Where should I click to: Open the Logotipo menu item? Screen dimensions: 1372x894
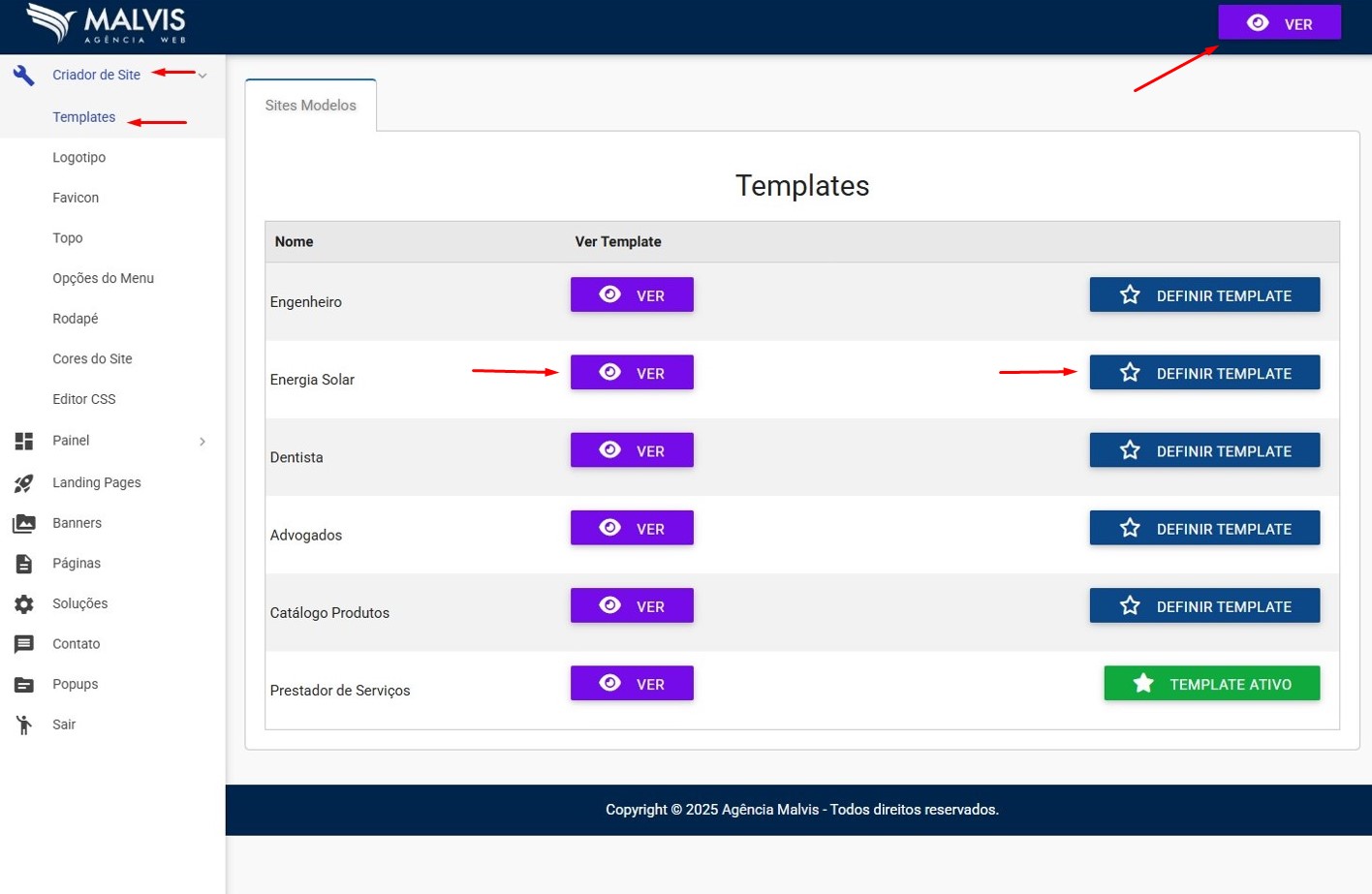click(79, 157)
